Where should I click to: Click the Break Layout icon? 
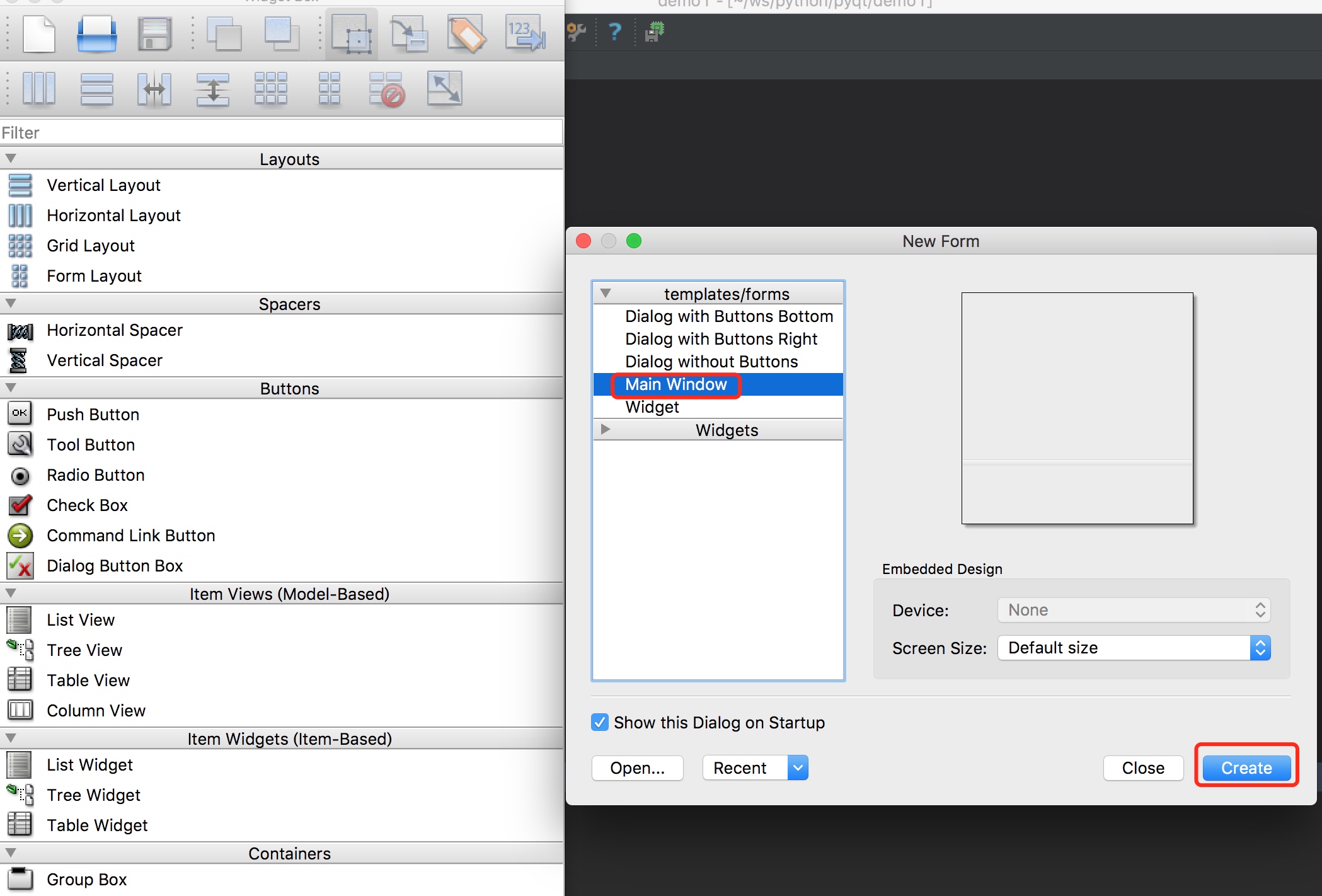(386, 88)
